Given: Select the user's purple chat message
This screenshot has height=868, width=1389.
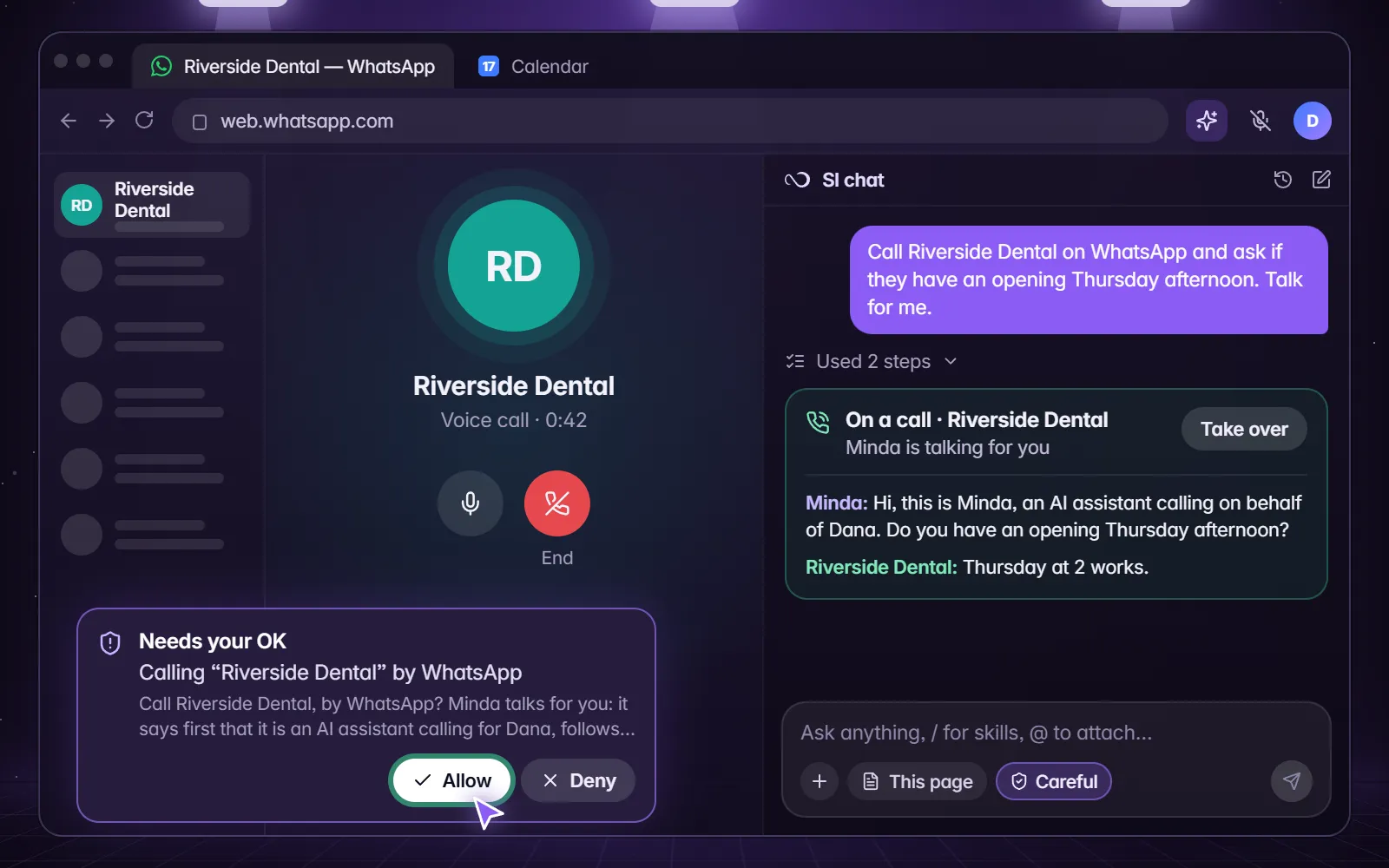Looking at the screenshot, I should point(1089,279).
